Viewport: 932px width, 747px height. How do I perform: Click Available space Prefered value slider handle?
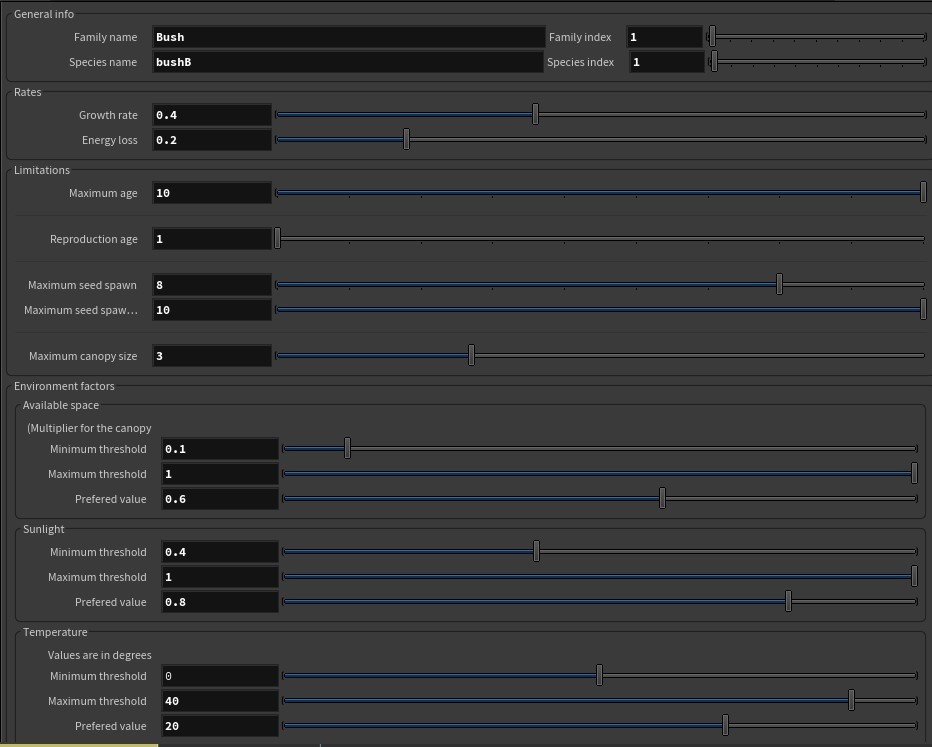coord(662,498)
